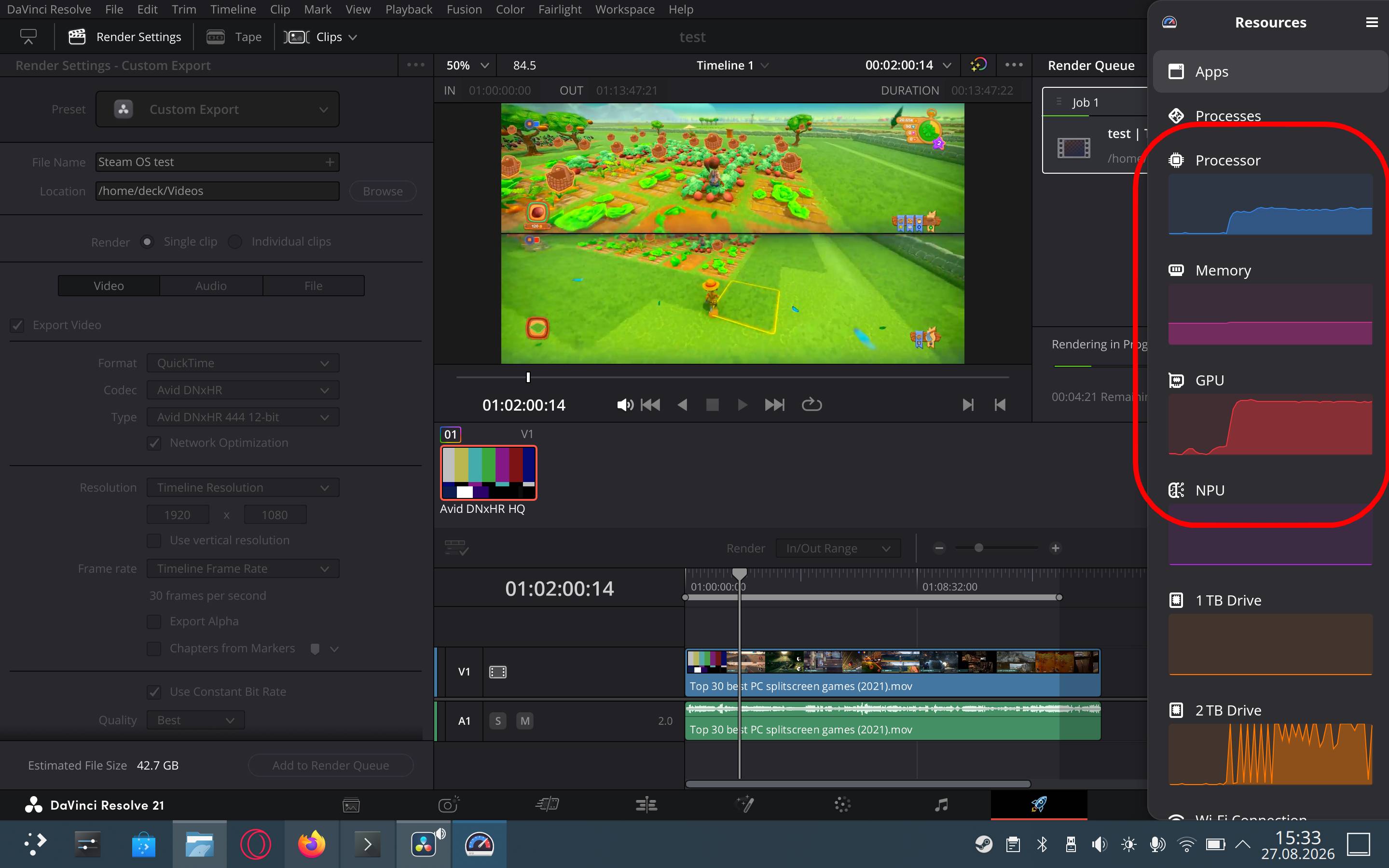
Task: Play the timeline in reverse
Action: 683,405
